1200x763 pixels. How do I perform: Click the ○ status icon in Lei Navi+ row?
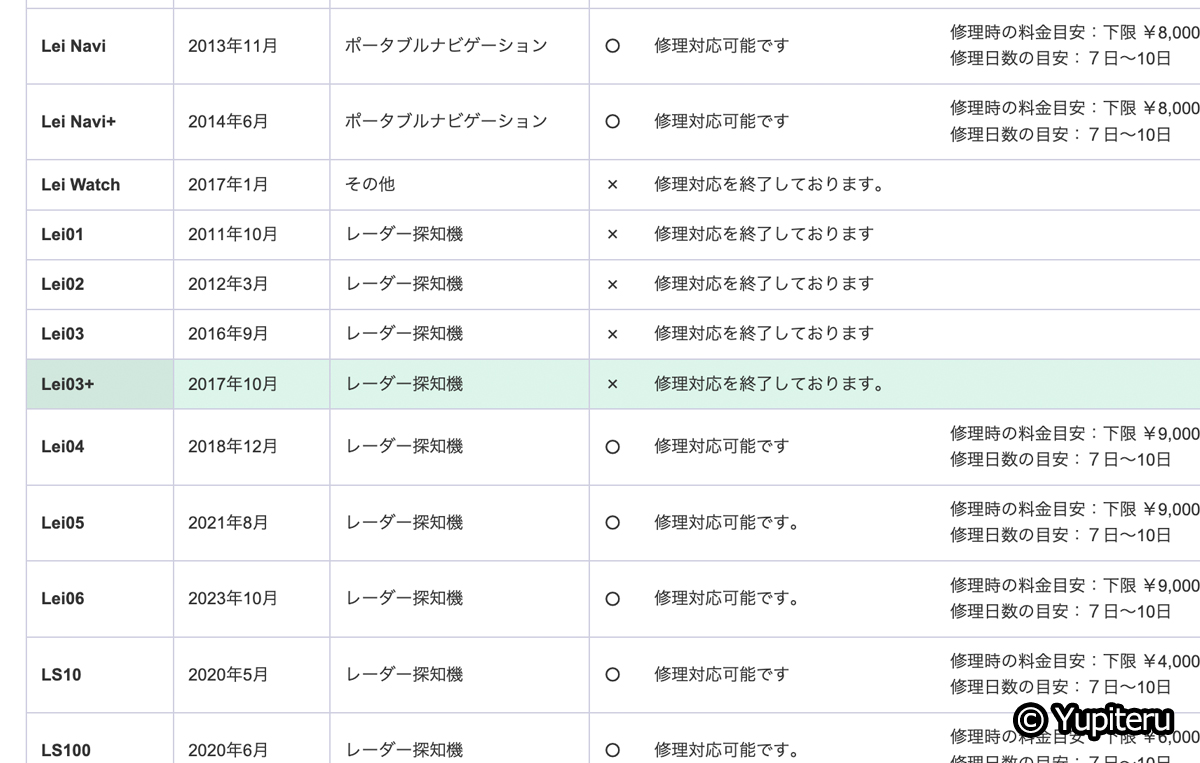pos(613,121)
